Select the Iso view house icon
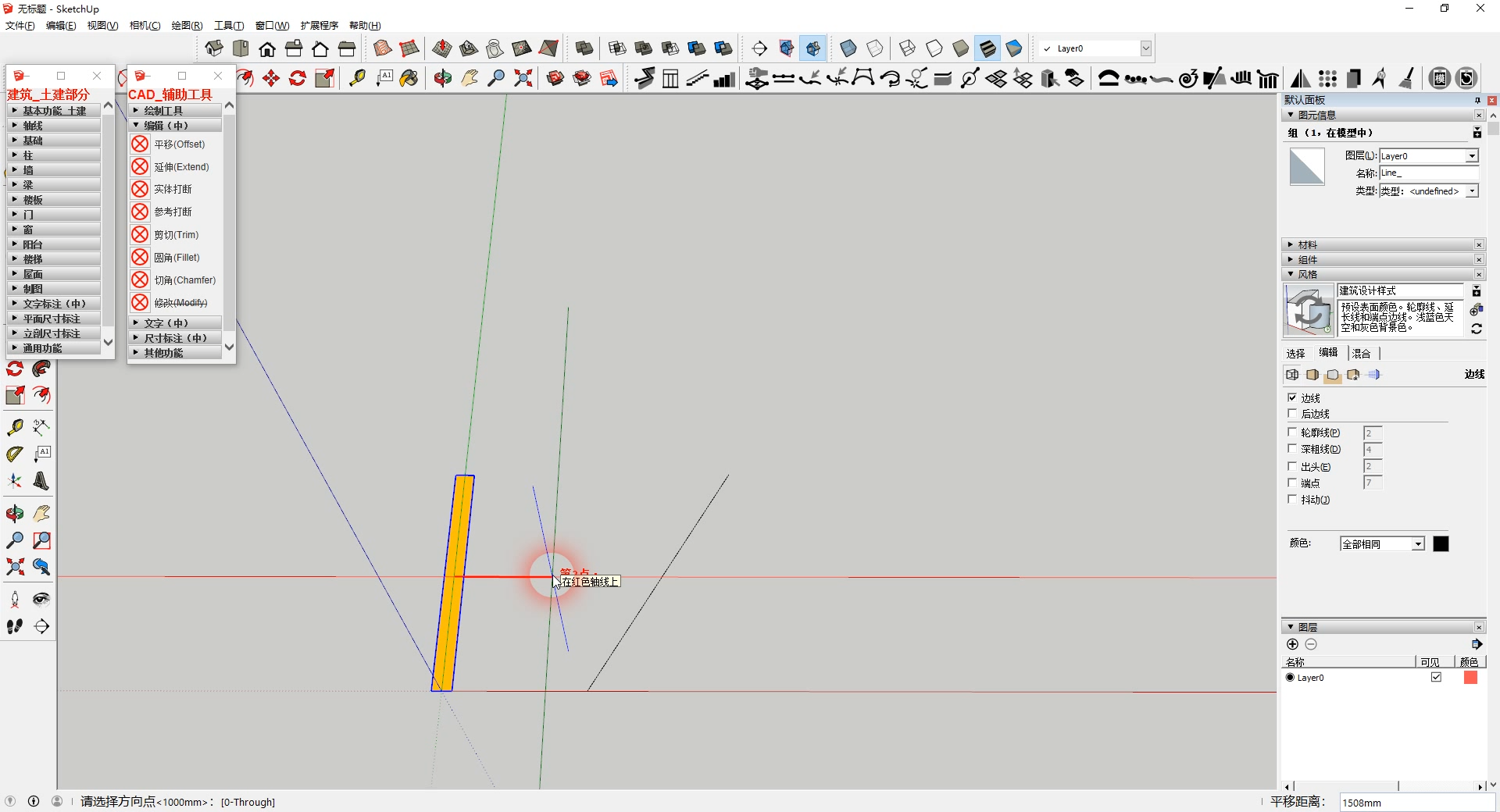The width and height of the screenshot is (1500, 812). click(x=214, y=48)
